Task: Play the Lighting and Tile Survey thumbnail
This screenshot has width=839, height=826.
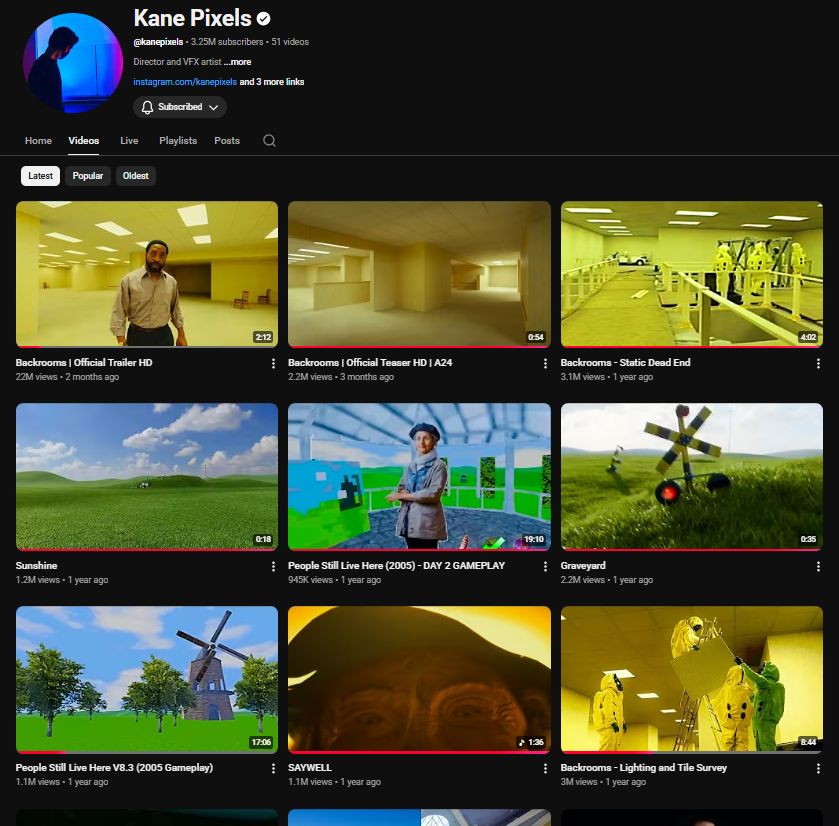Action: pos(692,679)
